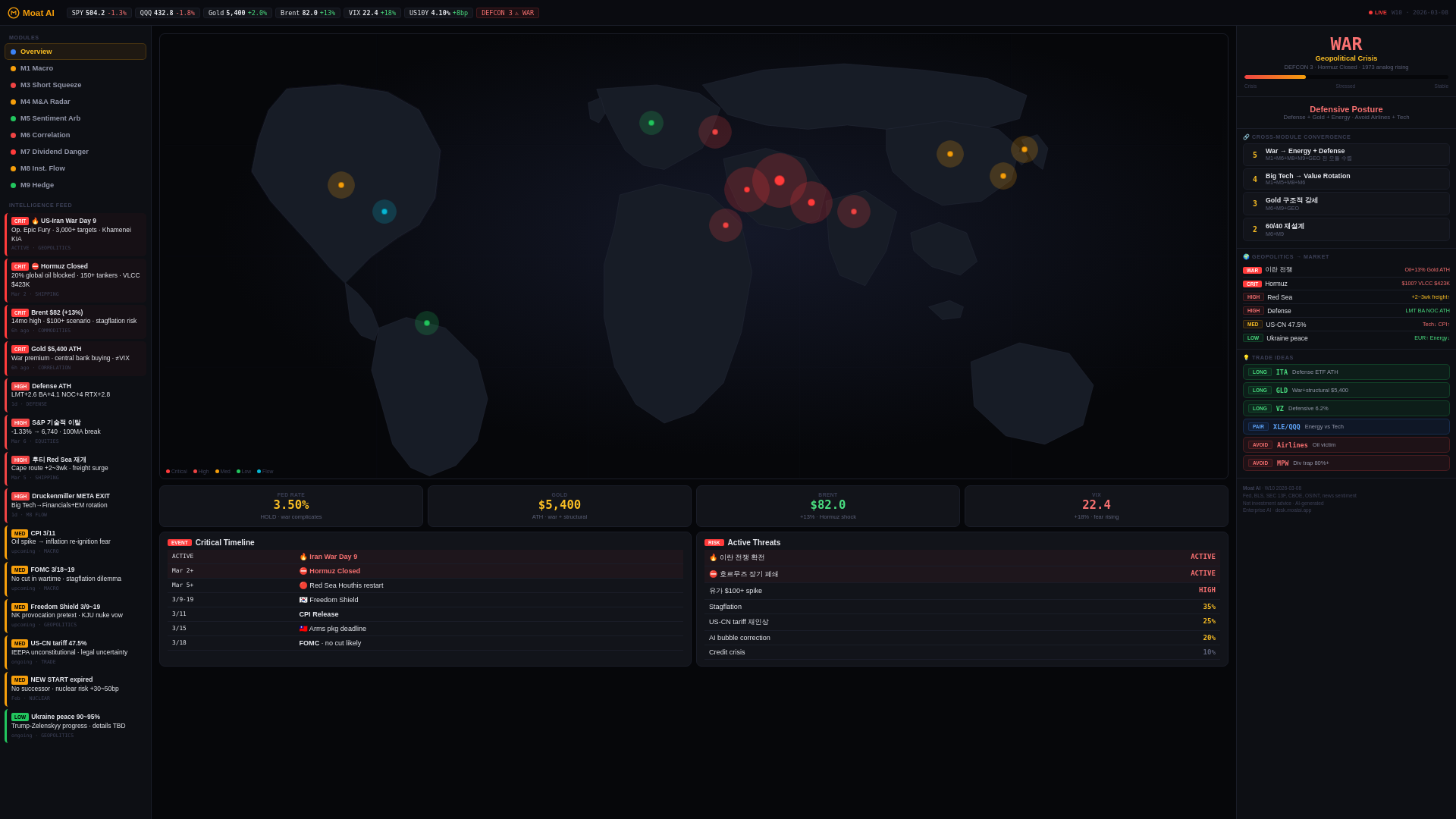Click the orange hotspot over Japan
Viewport: 1456px width, 819px height.
point(1025,149)
